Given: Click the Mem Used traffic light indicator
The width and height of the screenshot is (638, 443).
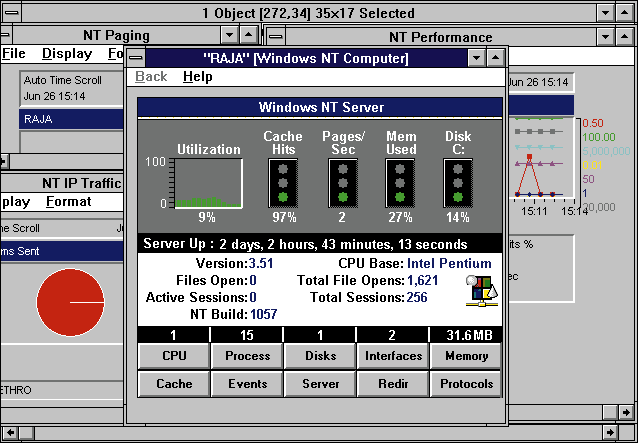Looking at the screenshot, I should pos(400,183).
